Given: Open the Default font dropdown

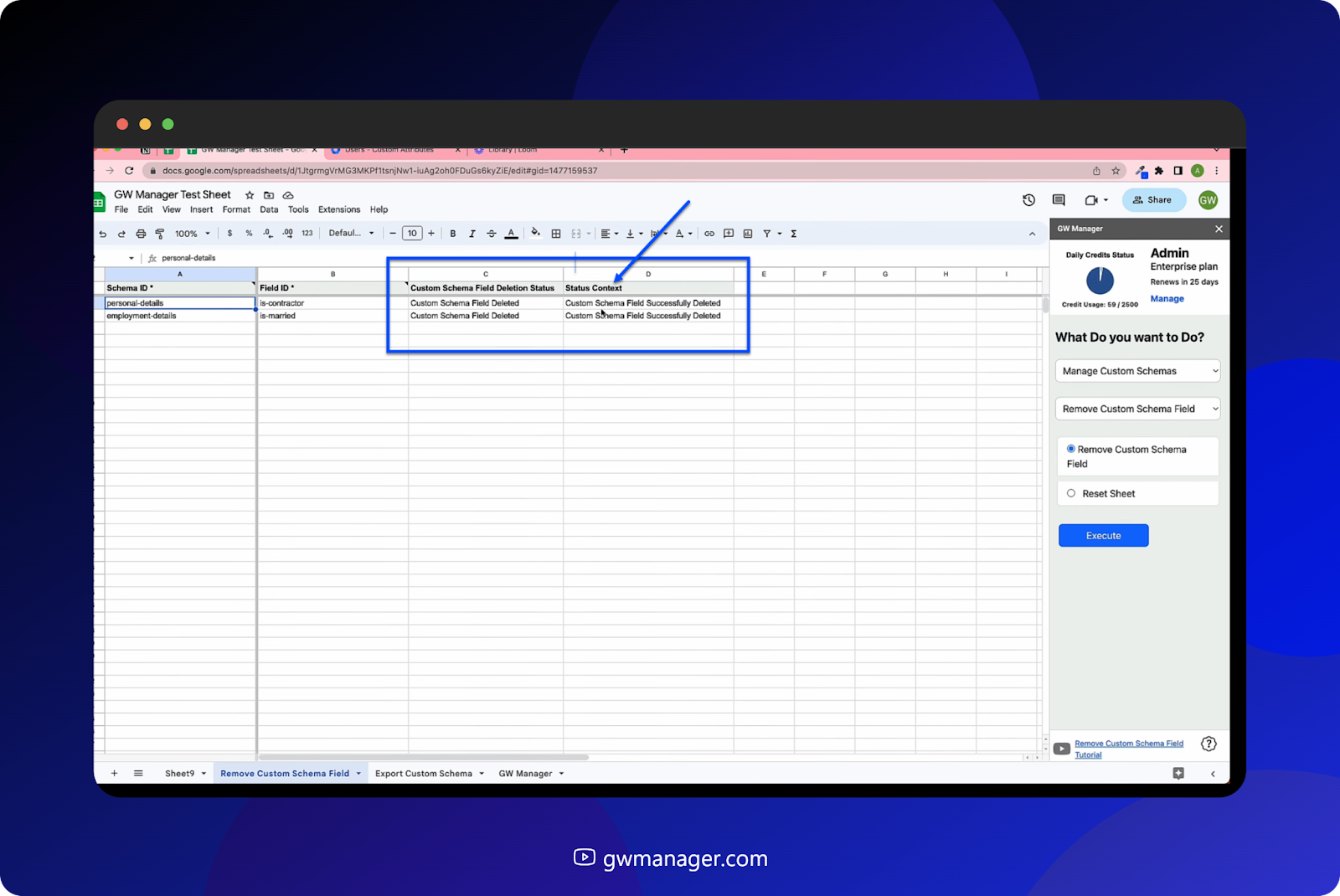Looking at the screenshot, I should pos(351,234).
